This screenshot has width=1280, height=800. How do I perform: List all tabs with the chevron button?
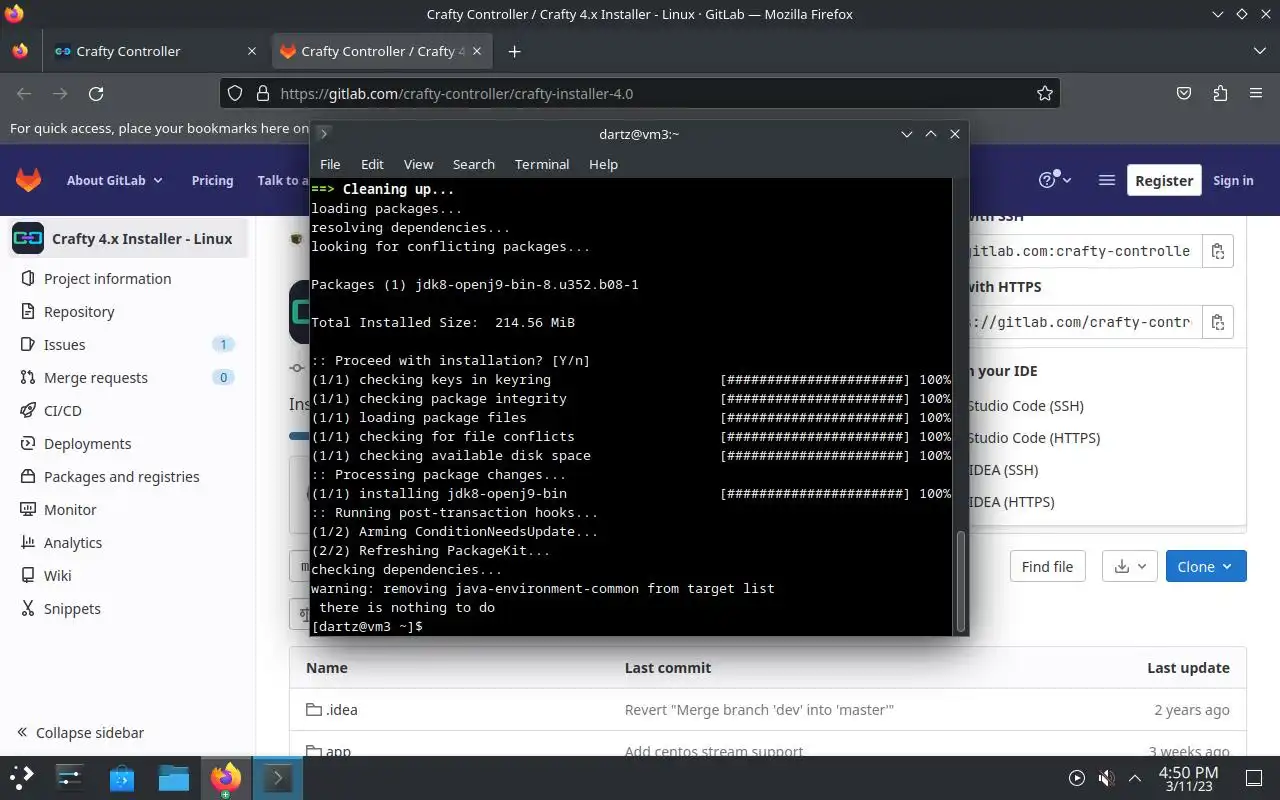(1259, 51)
